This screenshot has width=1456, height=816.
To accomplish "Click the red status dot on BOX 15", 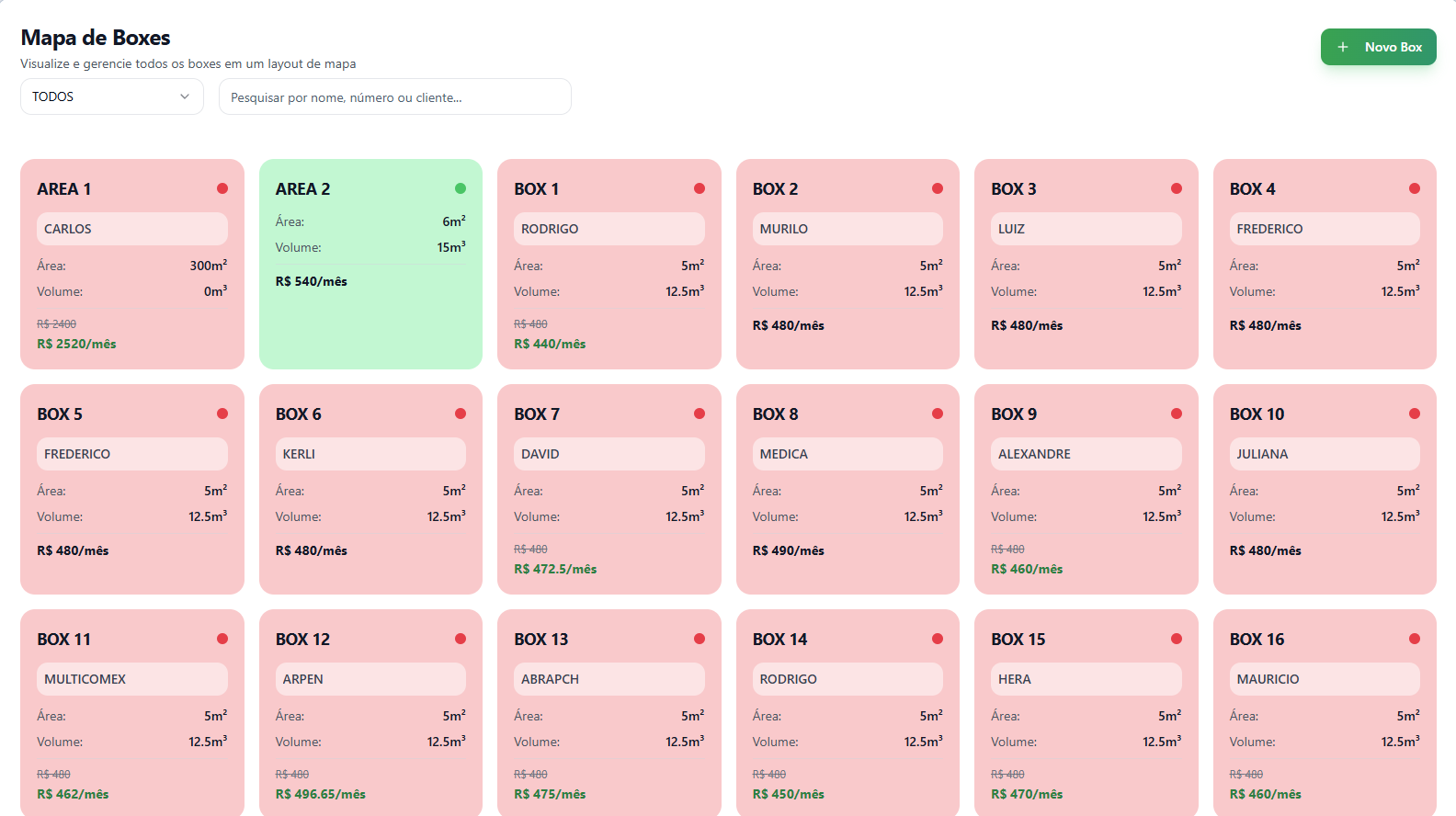I will tap(1177, 639).
